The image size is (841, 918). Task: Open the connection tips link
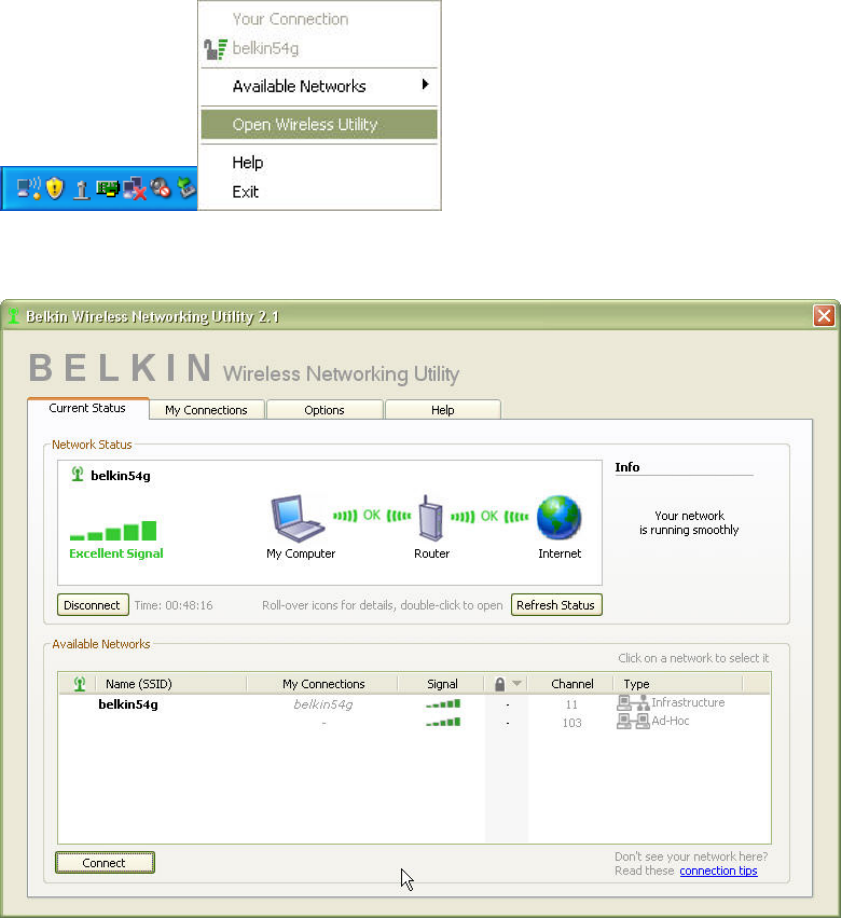coord(719,871)
